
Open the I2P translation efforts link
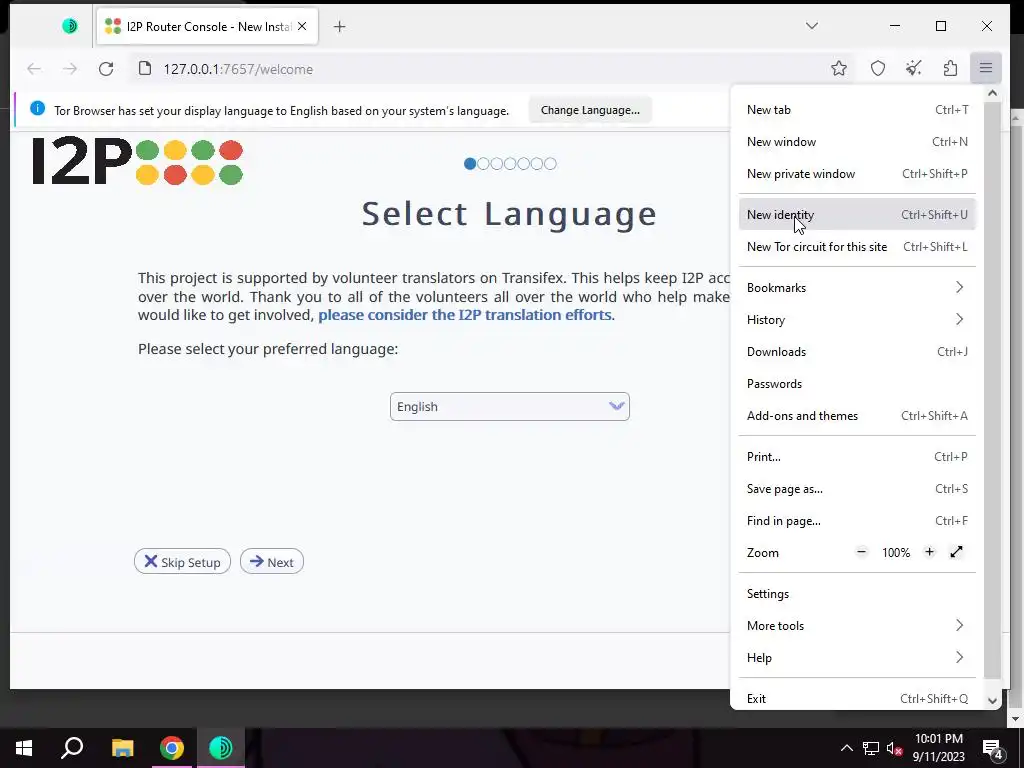tap(464, 315)
